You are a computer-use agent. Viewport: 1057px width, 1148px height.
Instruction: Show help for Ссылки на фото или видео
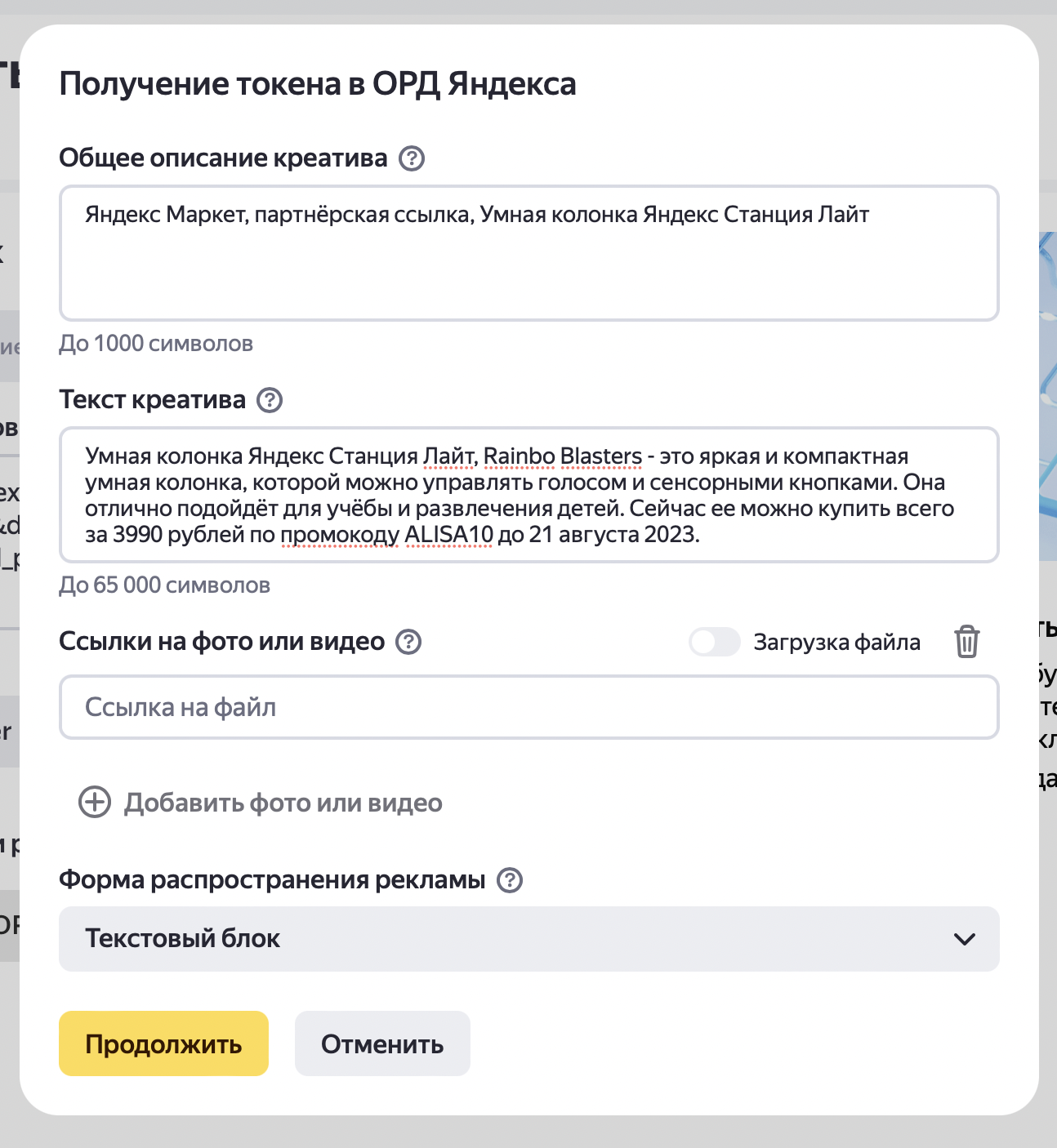408,642
